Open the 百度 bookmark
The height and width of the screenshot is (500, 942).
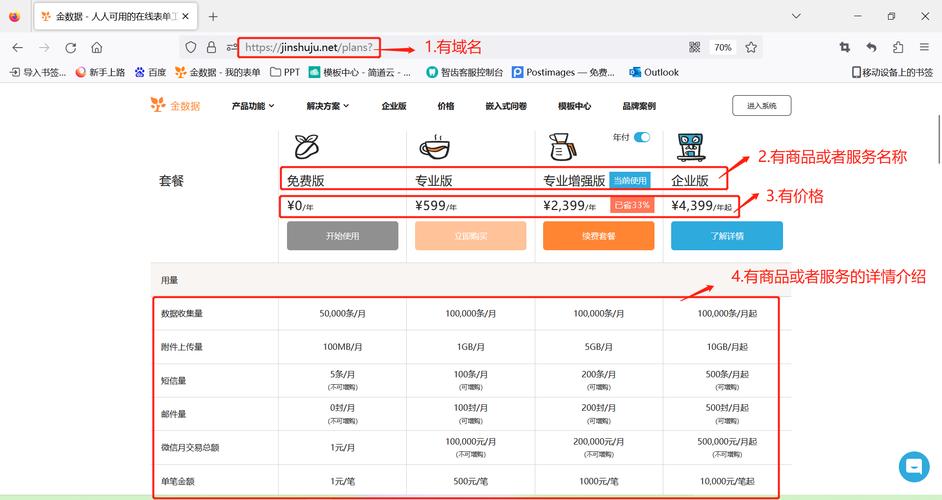pyautogui.click(x=150, y=72)
